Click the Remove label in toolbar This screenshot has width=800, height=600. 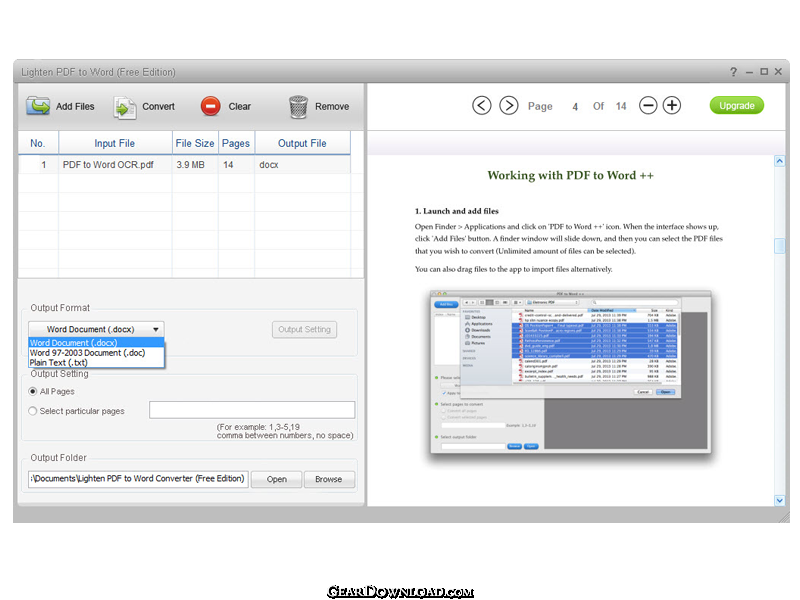click(x=332, y=107)
